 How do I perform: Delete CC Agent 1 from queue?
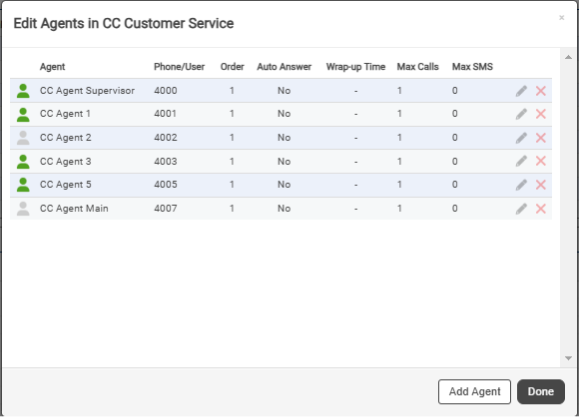pos(541,114)
